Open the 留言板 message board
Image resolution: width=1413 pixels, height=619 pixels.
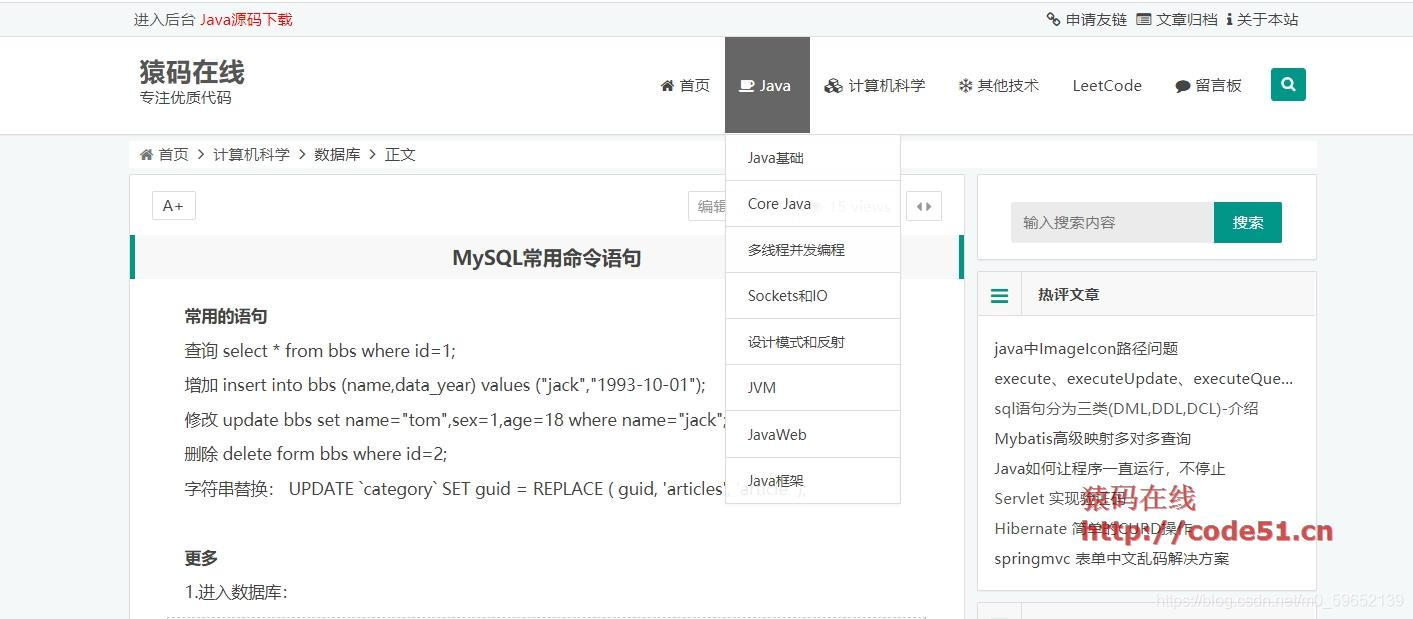tap(1208, 86)
